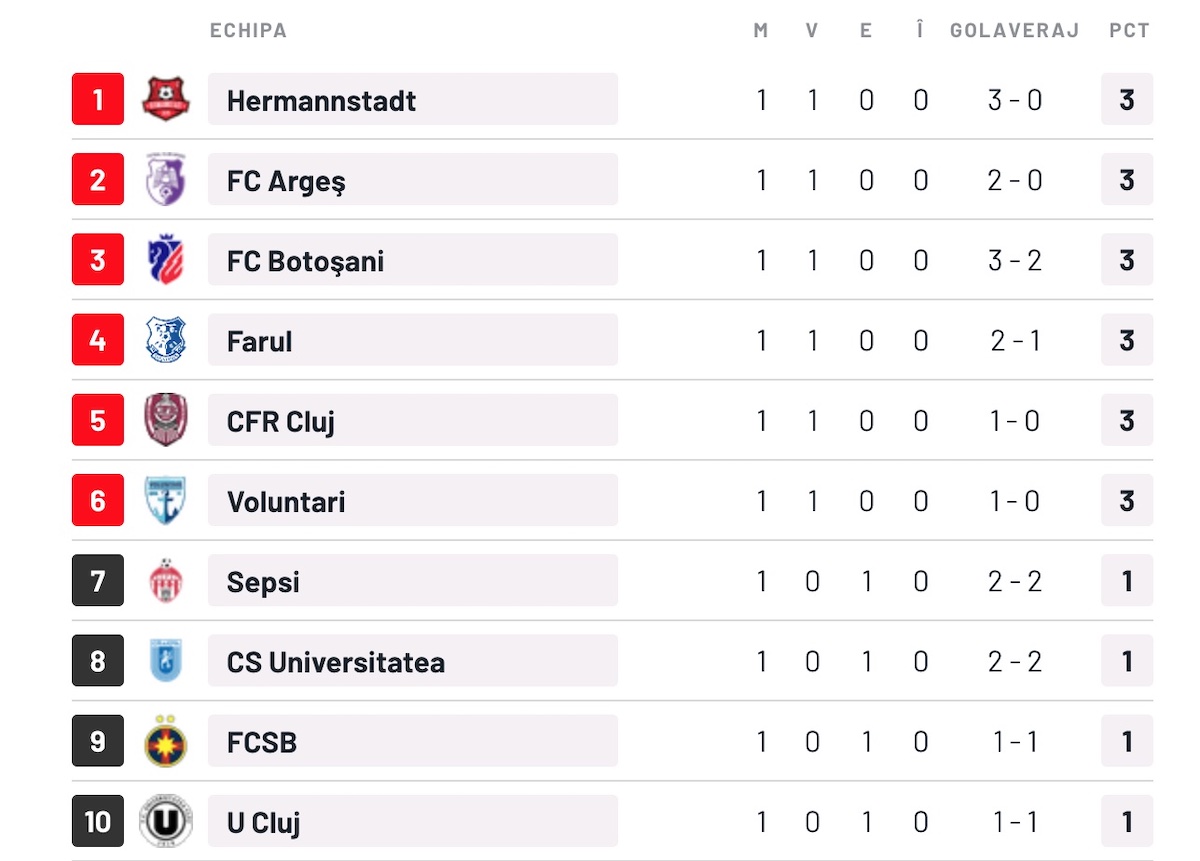Open the FCSB team name link
The height and width of the screenshot is (861, 1200).
pos(262,742)
